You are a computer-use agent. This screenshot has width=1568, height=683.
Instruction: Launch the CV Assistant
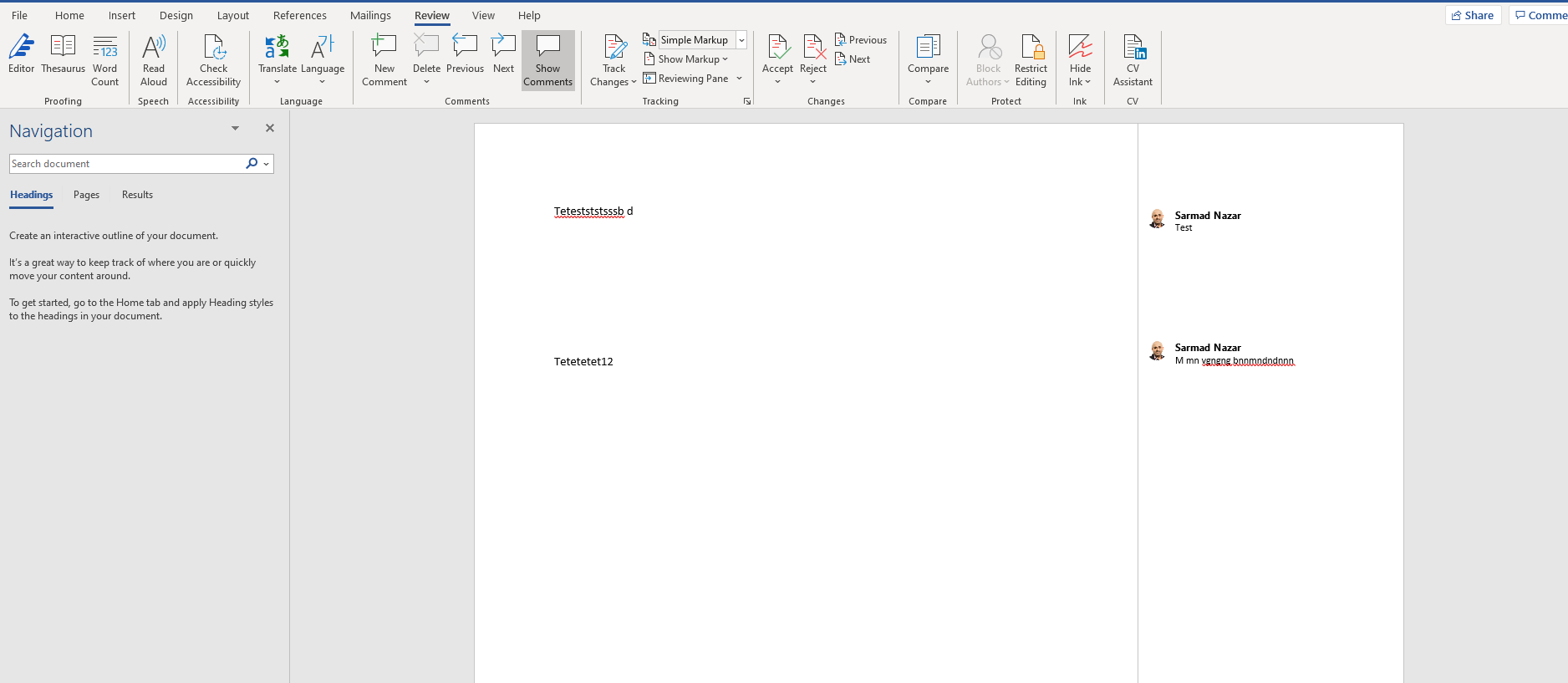[x=1133, y=60]
